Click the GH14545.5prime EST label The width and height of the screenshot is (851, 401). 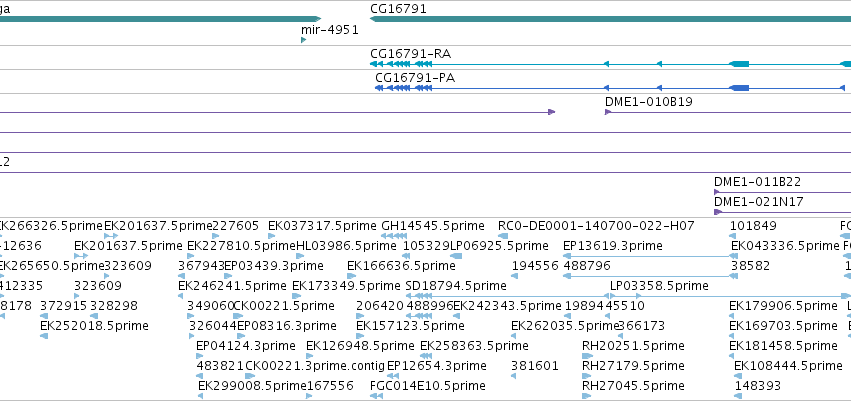coord(433,226)
